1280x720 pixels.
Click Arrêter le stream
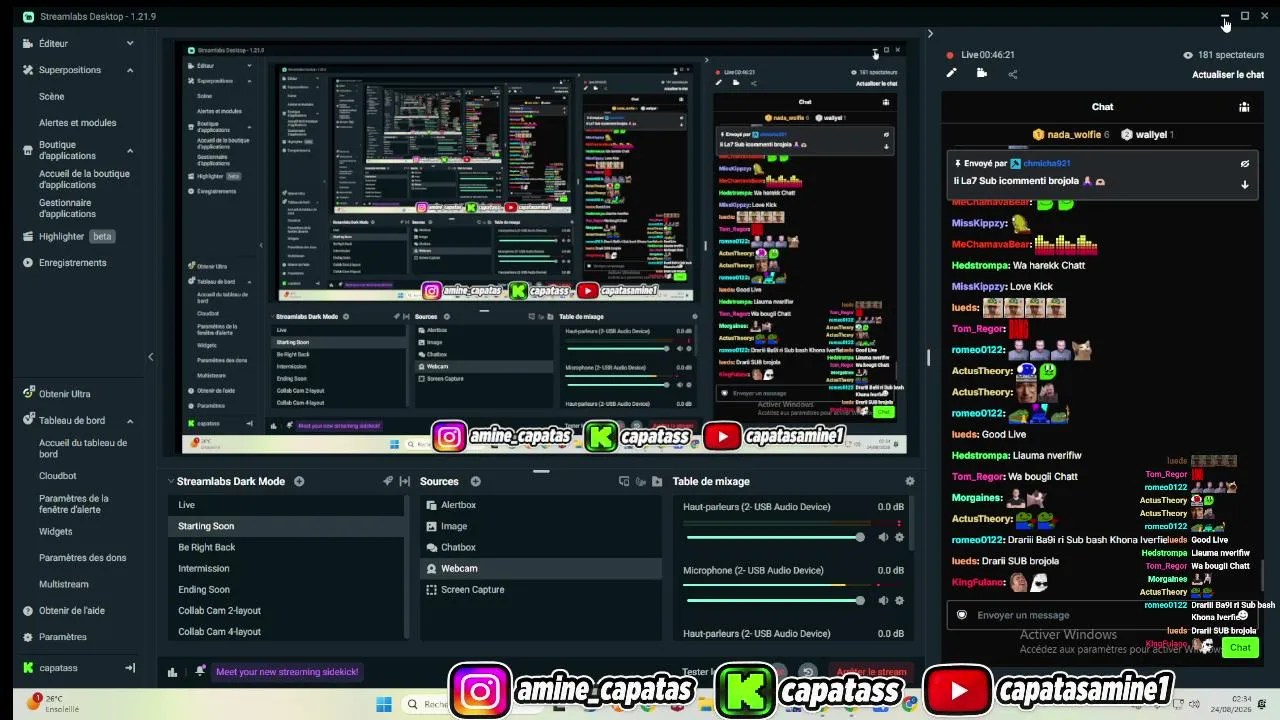[872, 672]
